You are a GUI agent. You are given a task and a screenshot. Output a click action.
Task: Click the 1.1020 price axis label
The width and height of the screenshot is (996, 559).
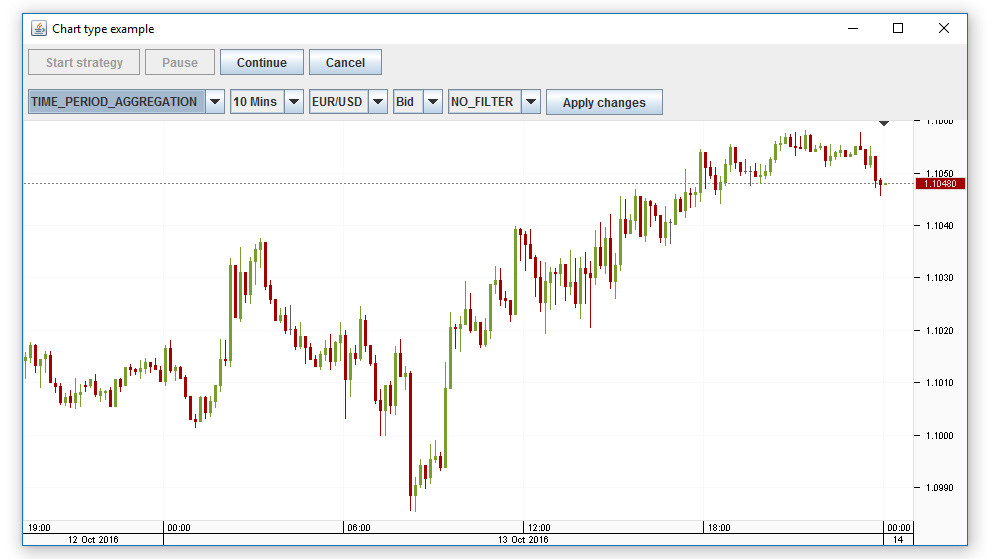point(939,330)
